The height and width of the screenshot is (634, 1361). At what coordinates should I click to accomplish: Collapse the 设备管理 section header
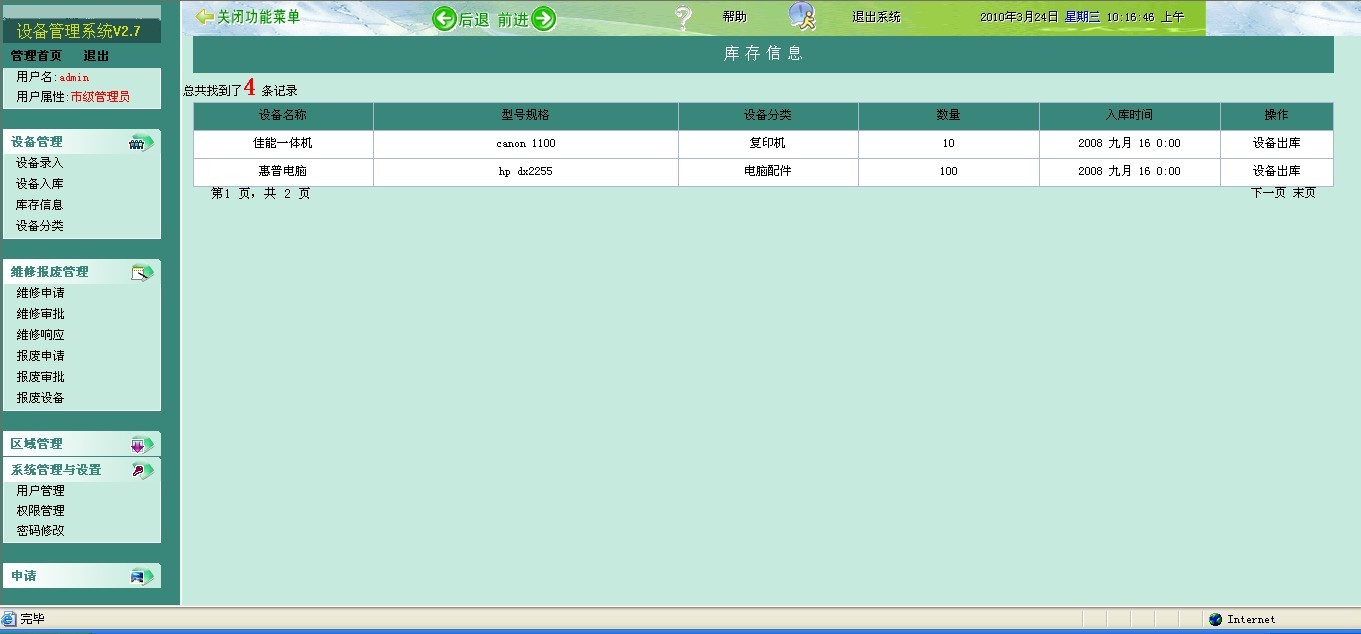point(37,142)
